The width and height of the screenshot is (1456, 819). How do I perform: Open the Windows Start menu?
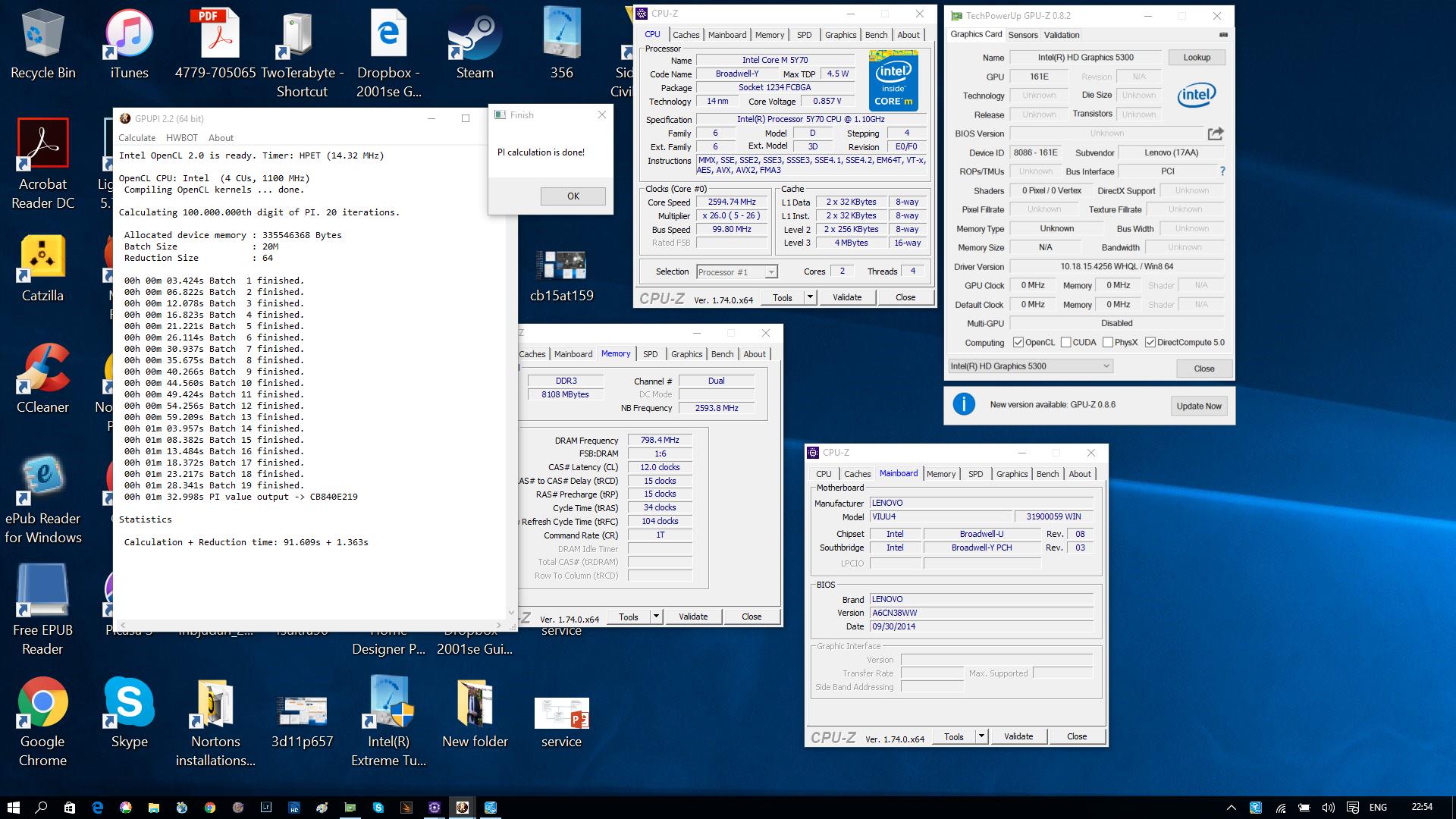(x=13, y=807)
